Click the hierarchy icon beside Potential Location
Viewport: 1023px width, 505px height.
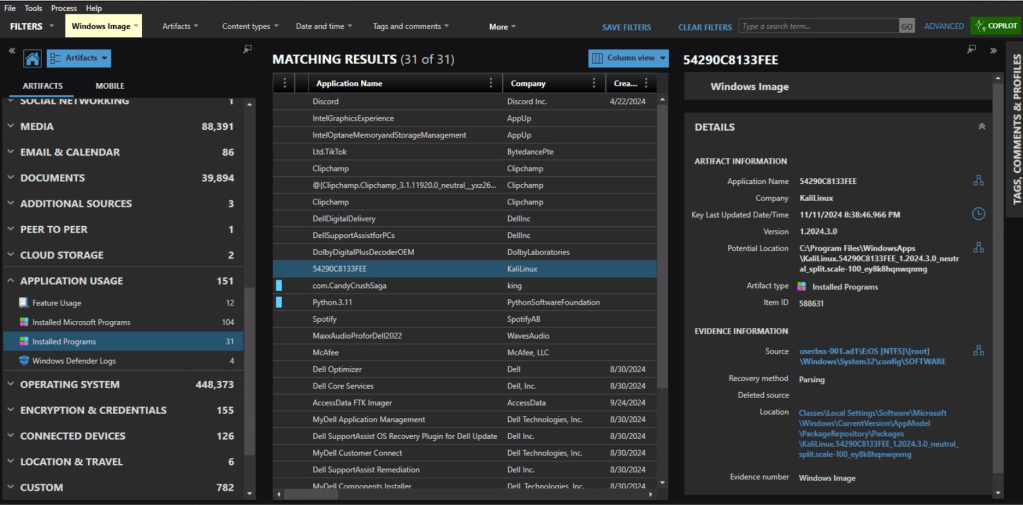(x=978, y=248)
